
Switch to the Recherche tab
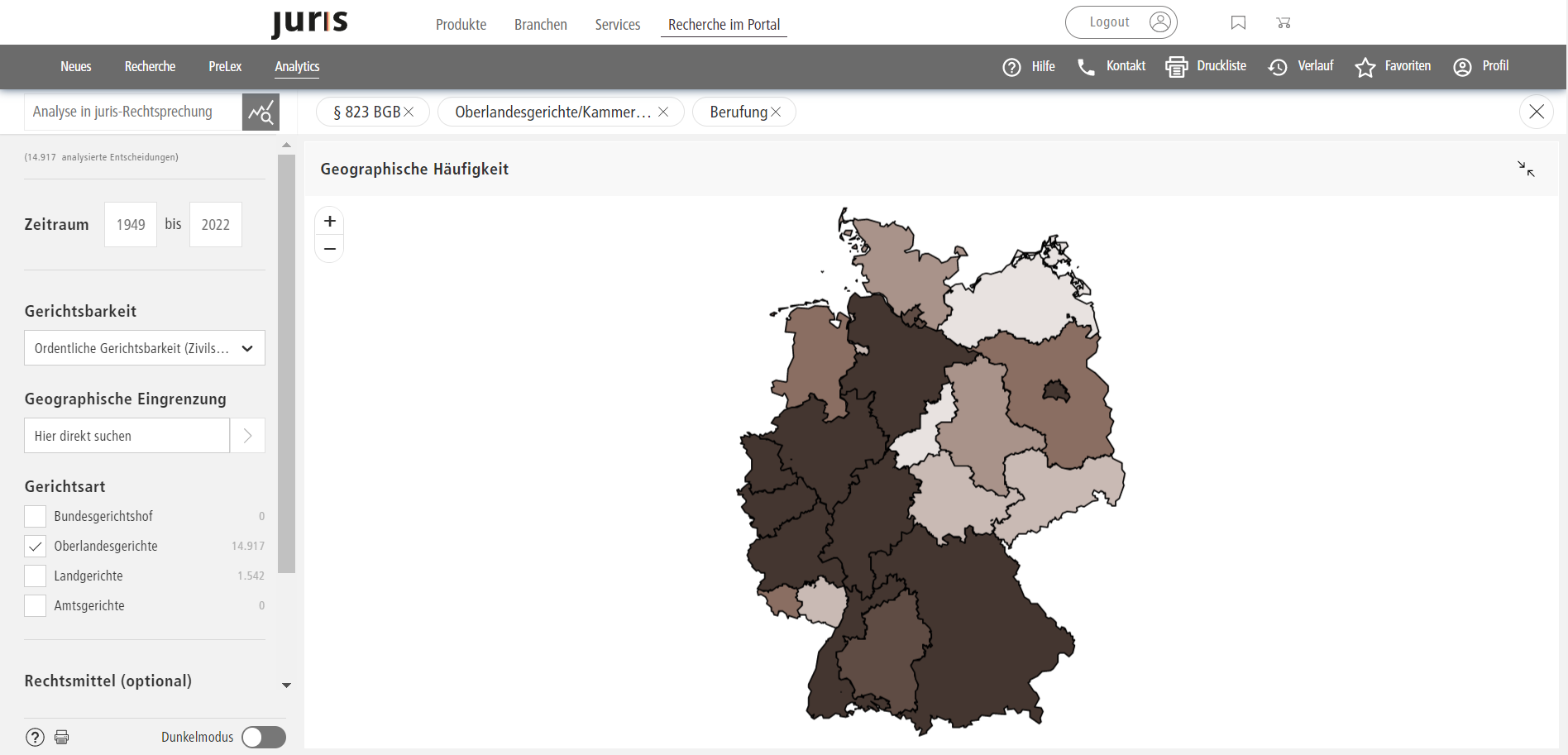(x=150, y=66)
